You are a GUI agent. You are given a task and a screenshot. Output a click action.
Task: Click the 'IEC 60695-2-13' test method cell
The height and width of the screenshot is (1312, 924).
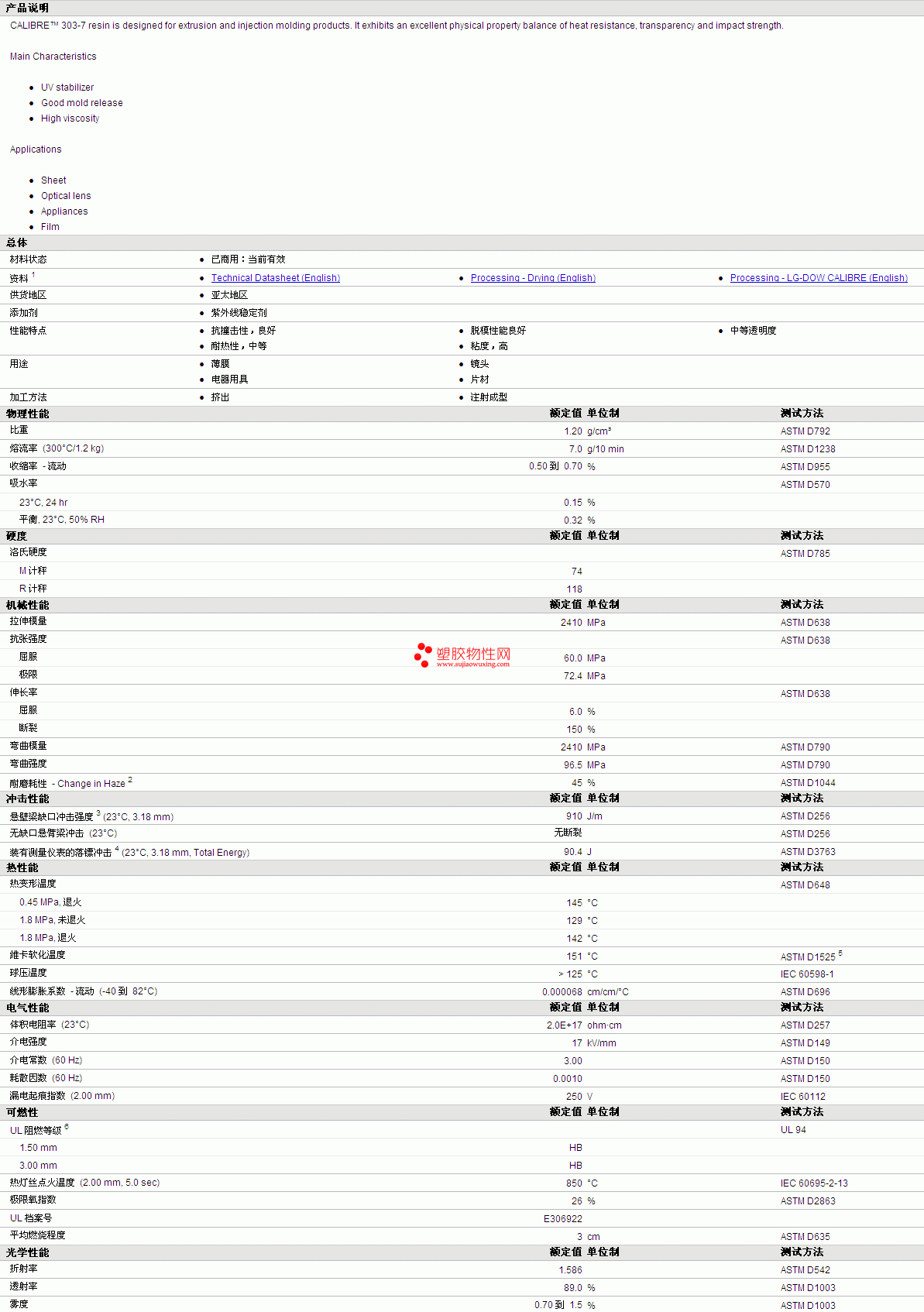pyautogui.click(x=814, y=1183)
